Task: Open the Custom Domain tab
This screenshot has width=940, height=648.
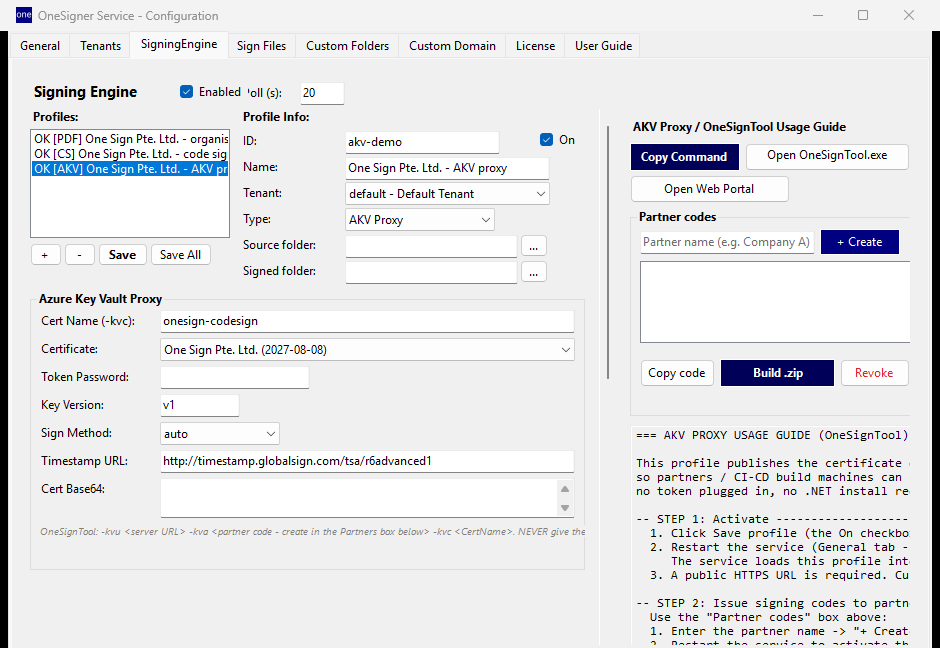Action: (x=452, y=46)
